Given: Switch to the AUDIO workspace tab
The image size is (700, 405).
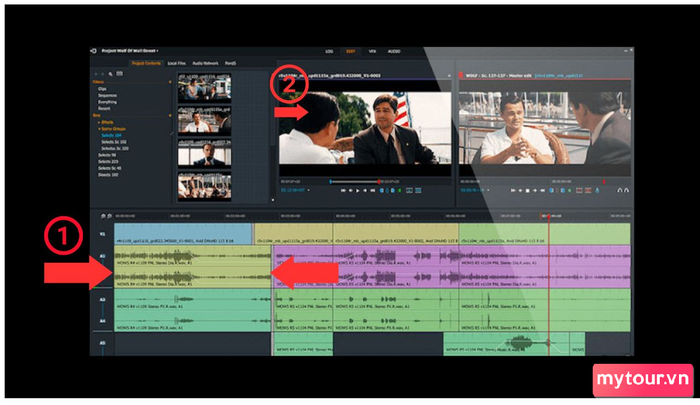Looking at the screenshot, I should coord(394,51).
